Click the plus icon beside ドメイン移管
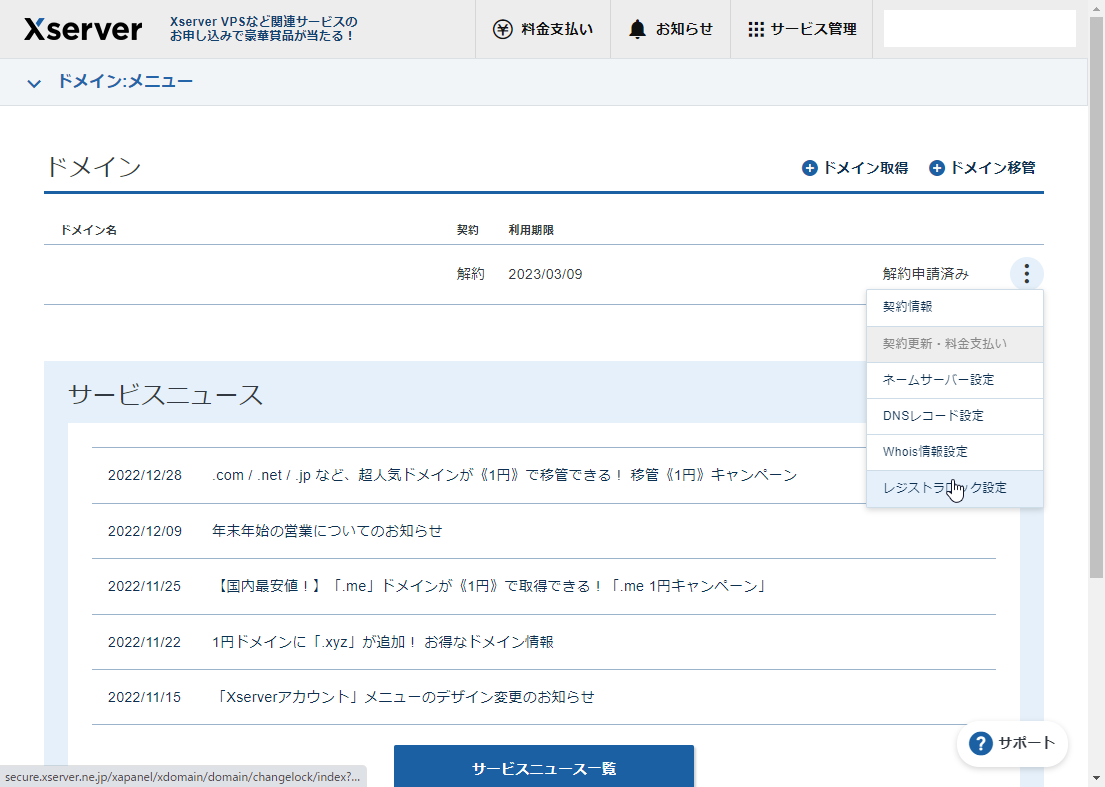The image size is (1105, 787). coord(936,168)
